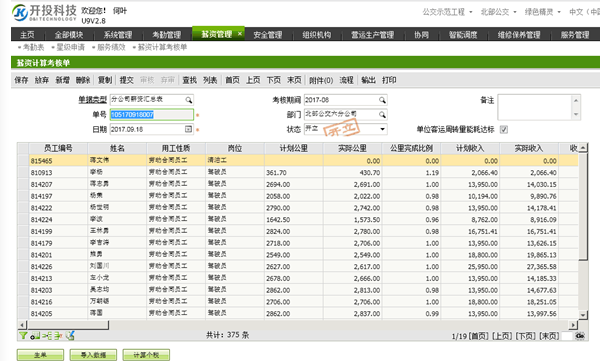Click the add-row icon beside the filter icon
Image resolution: width=606 pixels, height=361 pixels.
pyautogui.click(x=35, y=336)
